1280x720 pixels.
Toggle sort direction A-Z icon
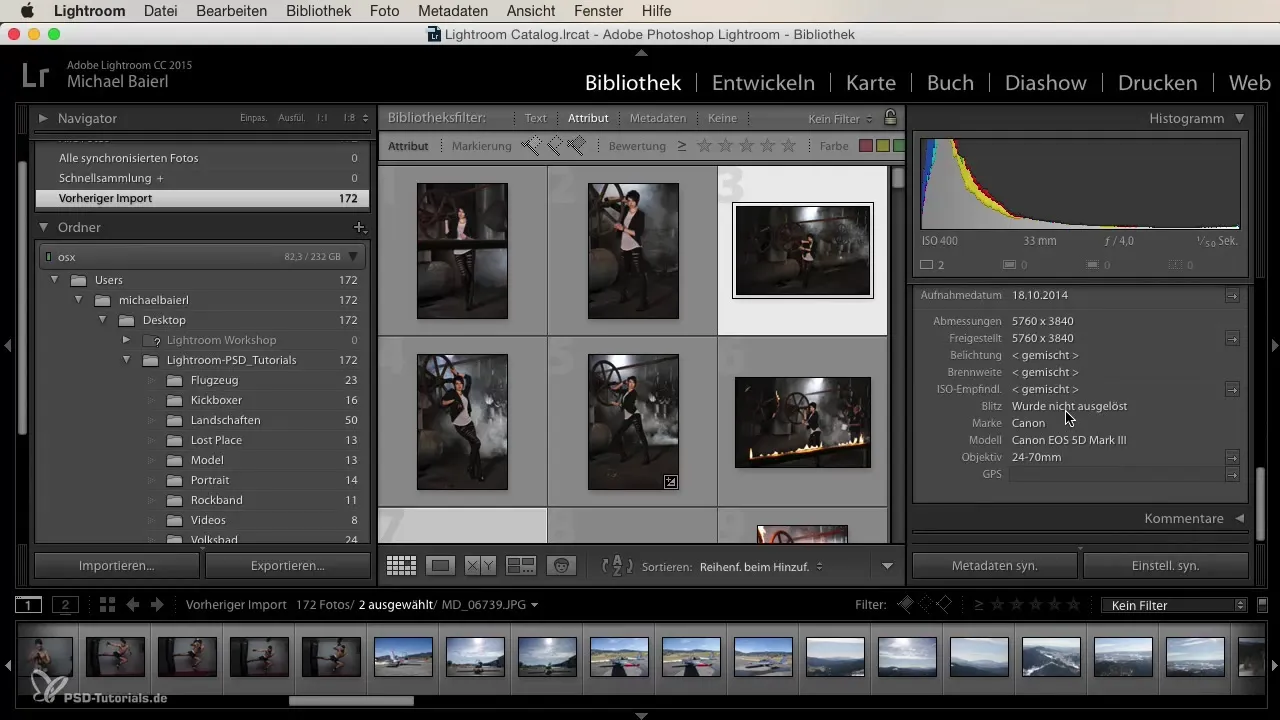pyautogui.click(x=617, y=566)
